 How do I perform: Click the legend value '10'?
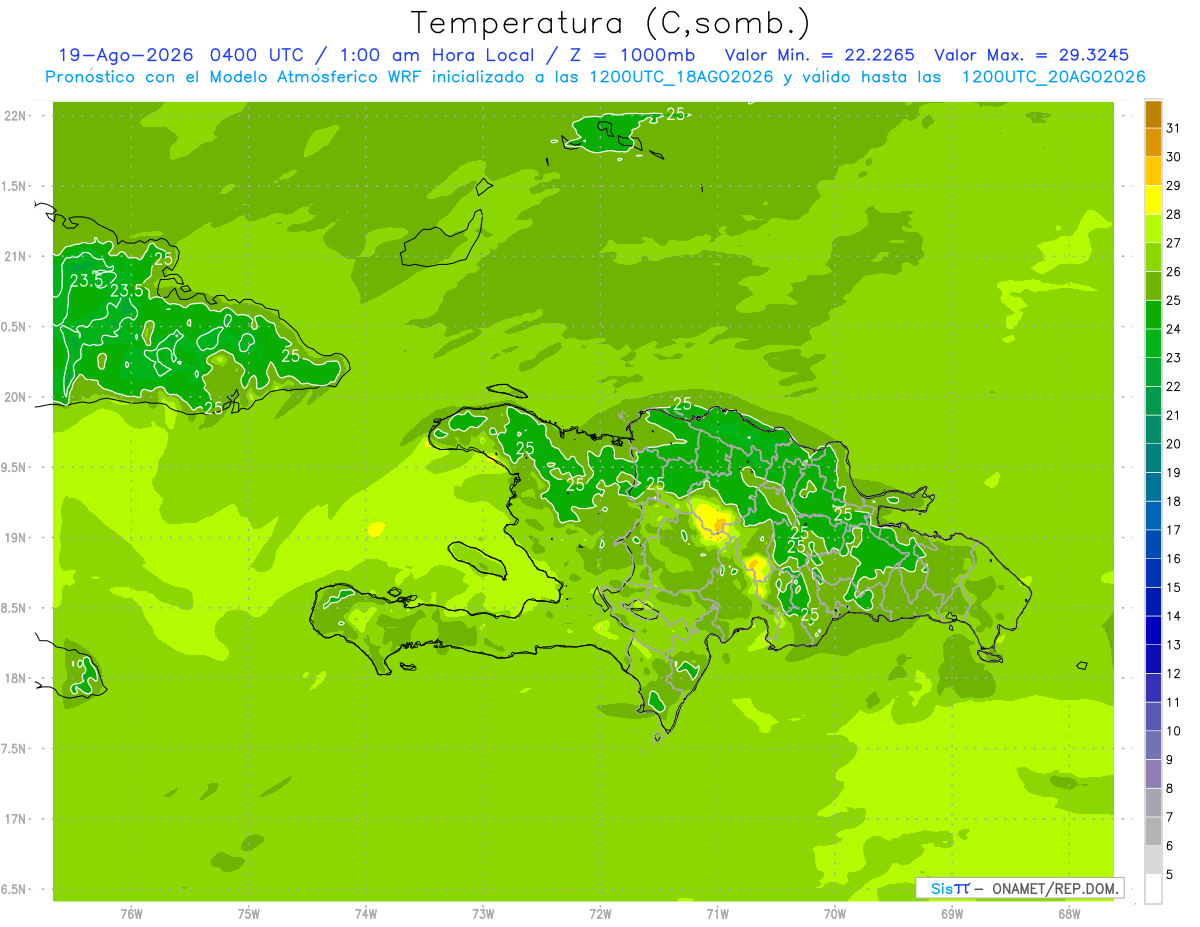coord(1173,731)
